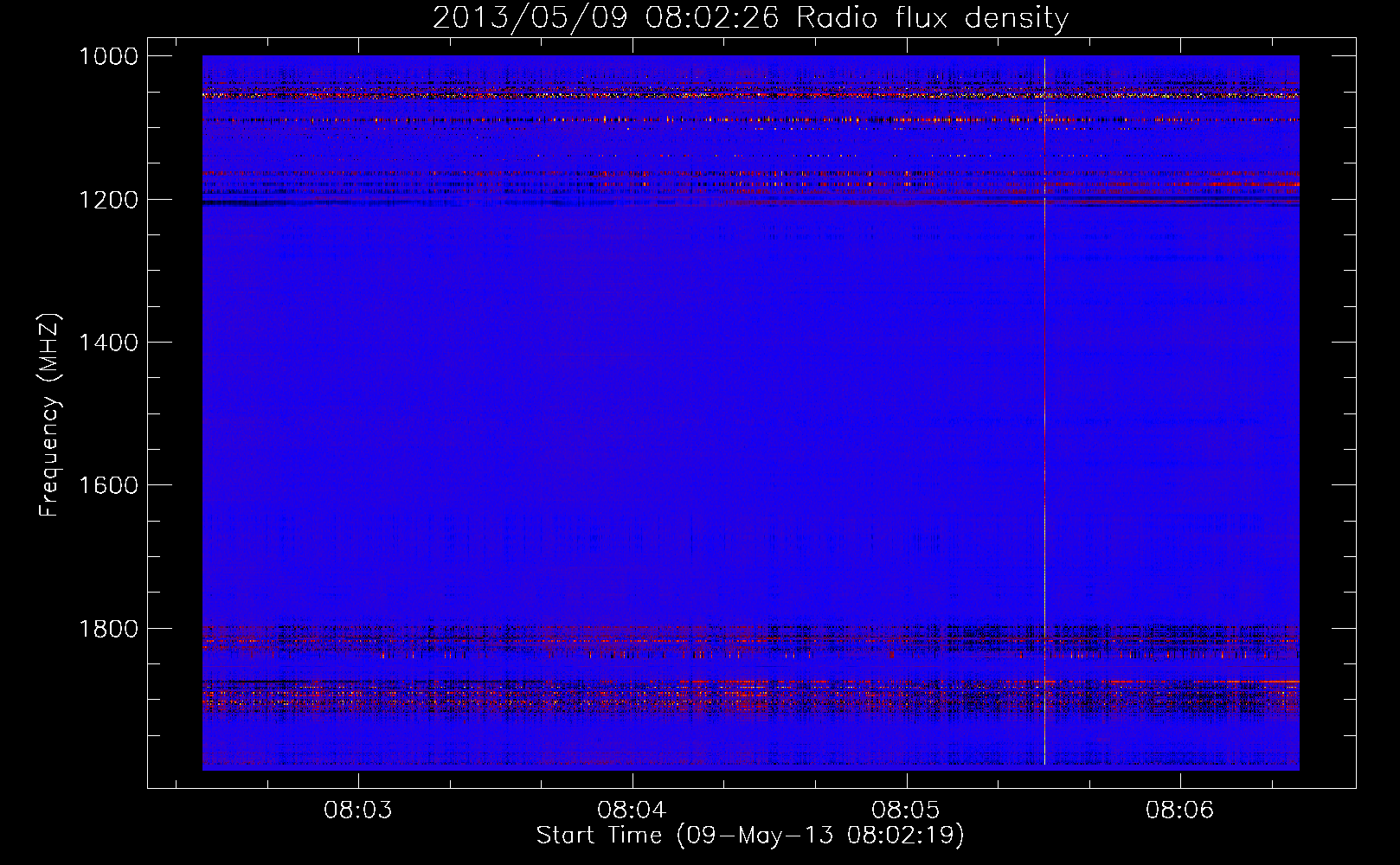
Task: Select the 1400 frequency tick label
Action: (108, 343)
